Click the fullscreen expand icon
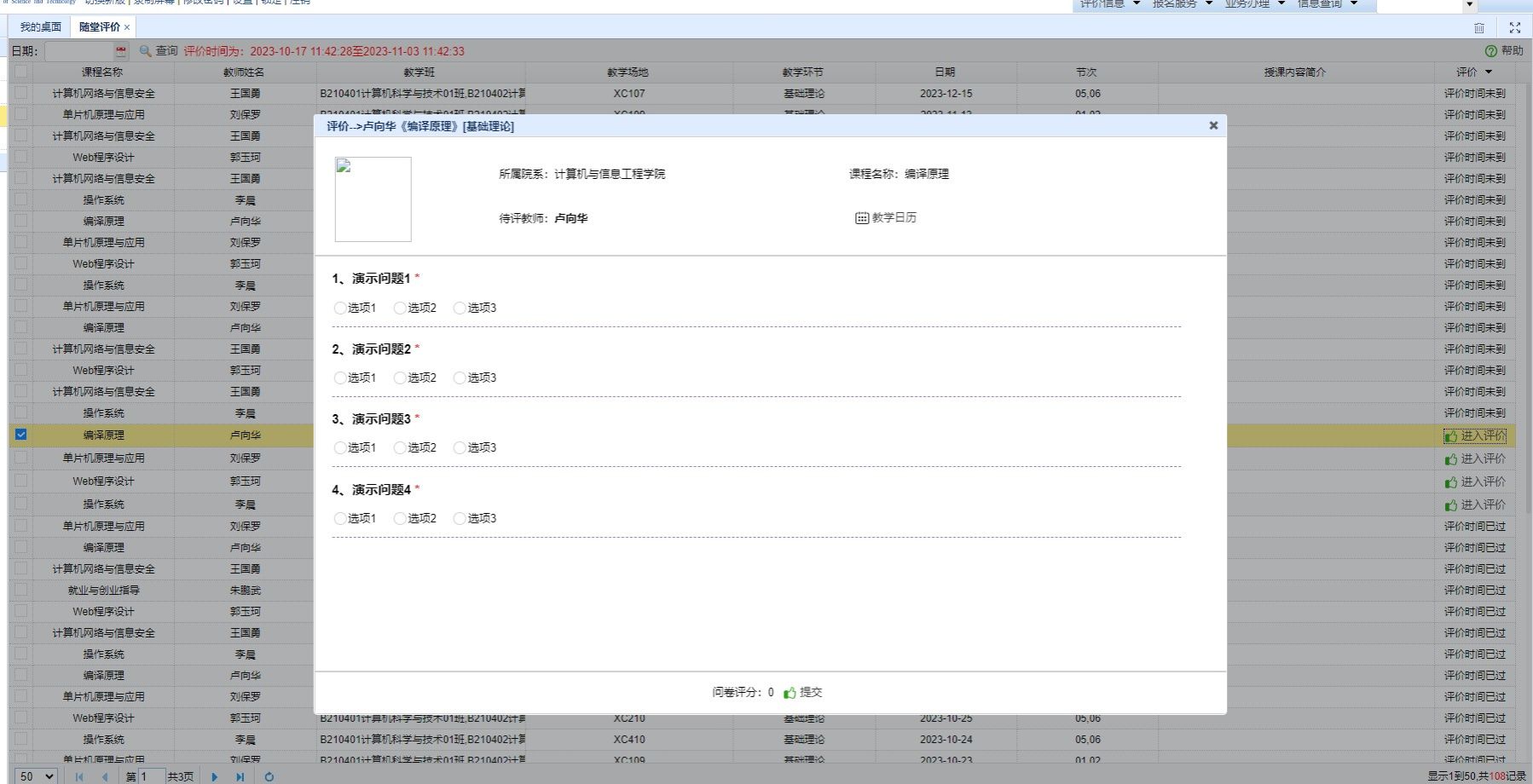1533x784 pixels. 1514,27
